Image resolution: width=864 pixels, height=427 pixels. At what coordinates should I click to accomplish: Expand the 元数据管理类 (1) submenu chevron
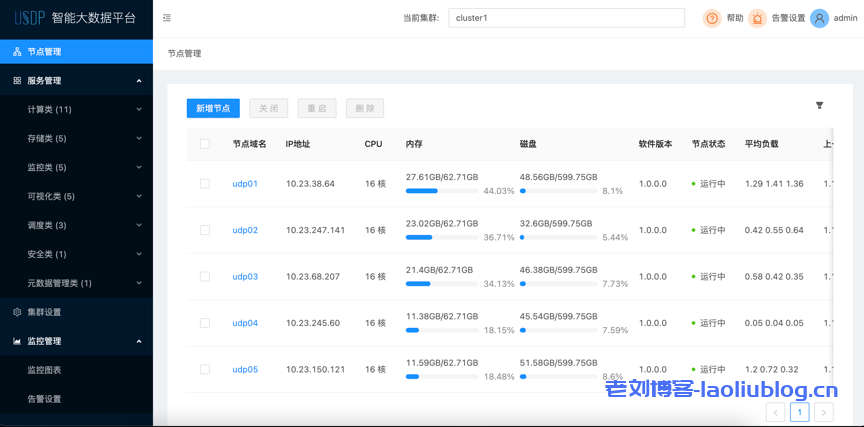point(139,283)
